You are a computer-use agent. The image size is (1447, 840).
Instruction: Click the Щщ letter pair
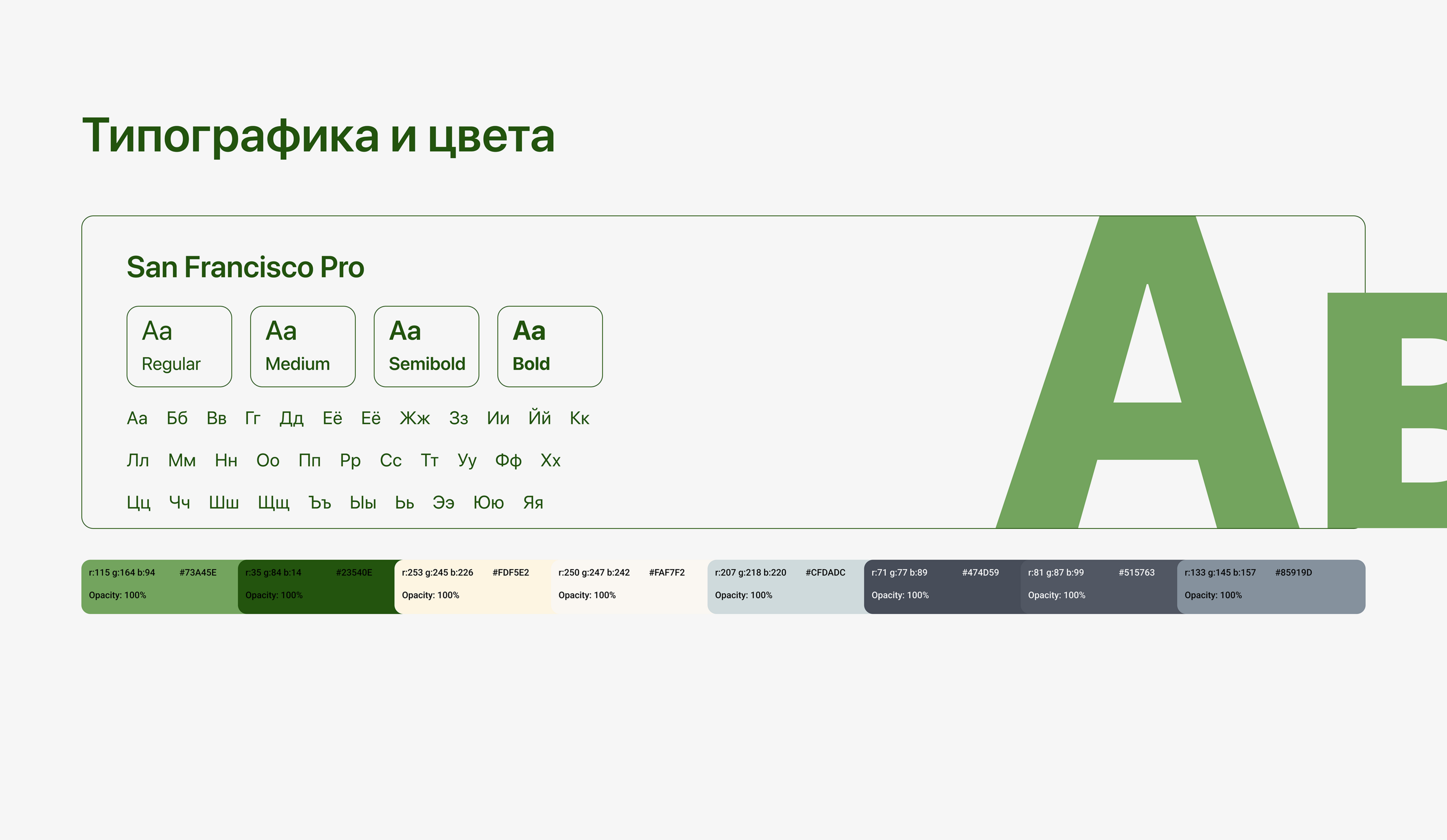(273, 502)
